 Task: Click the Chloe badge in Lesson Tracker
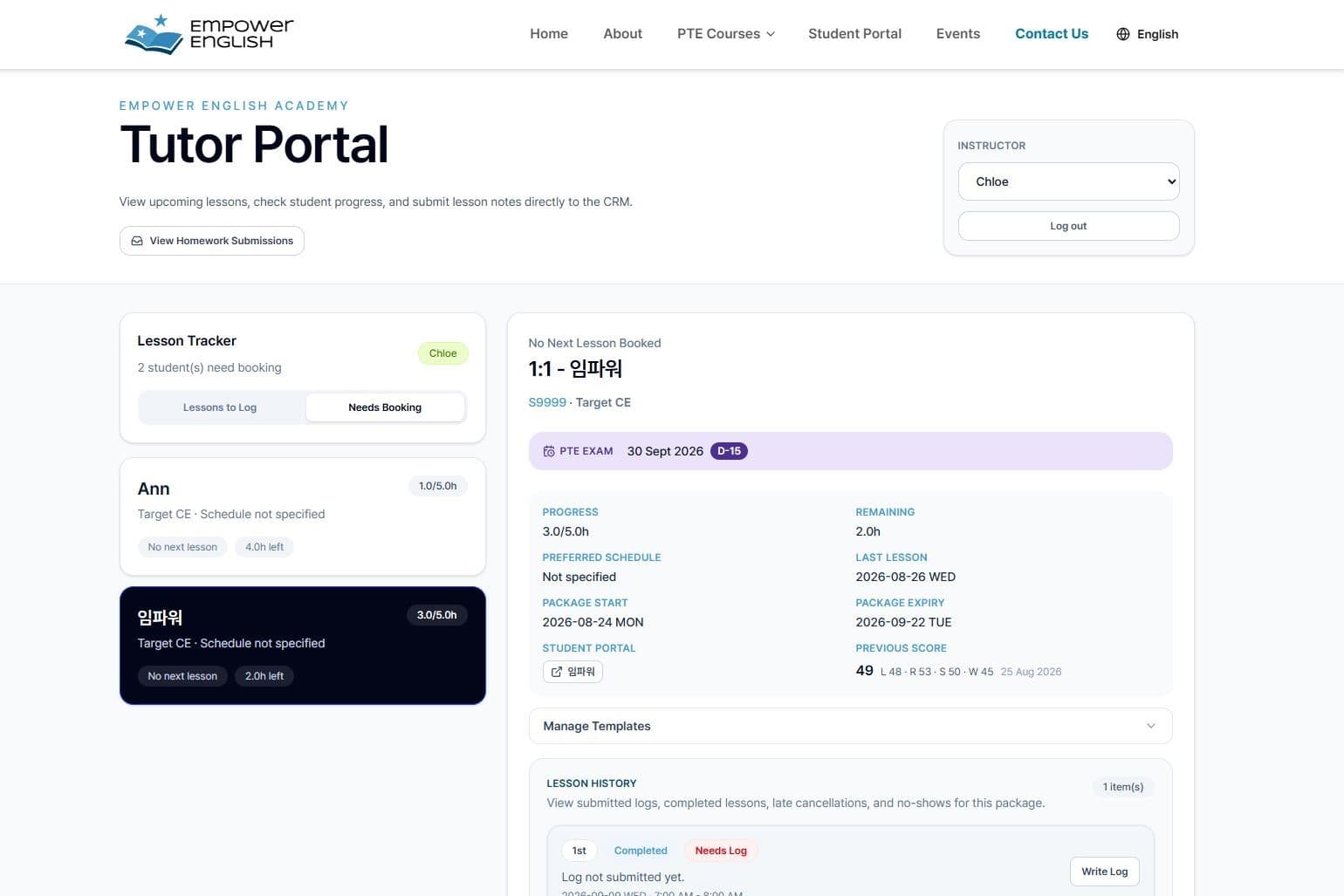coord(442,353)
